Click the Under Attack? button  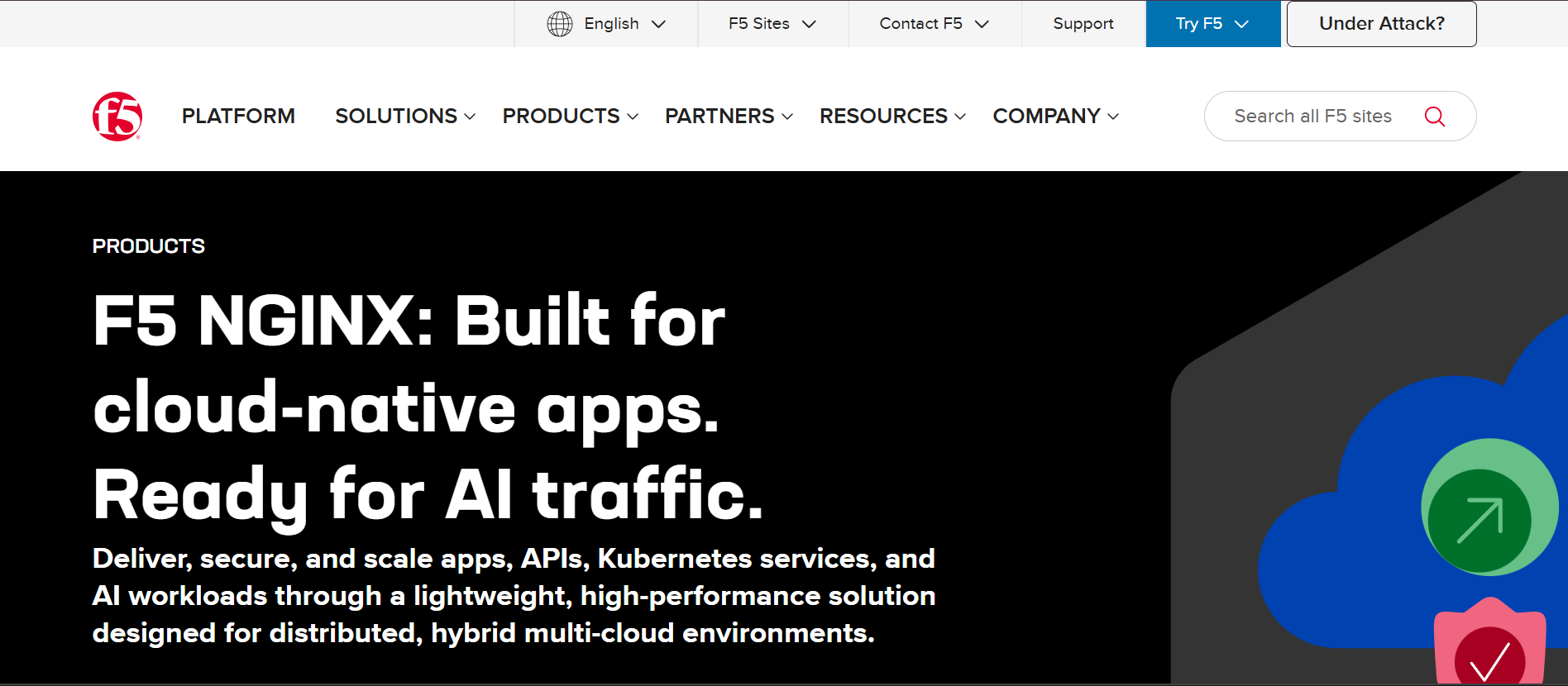click(x=1382, y=24)
